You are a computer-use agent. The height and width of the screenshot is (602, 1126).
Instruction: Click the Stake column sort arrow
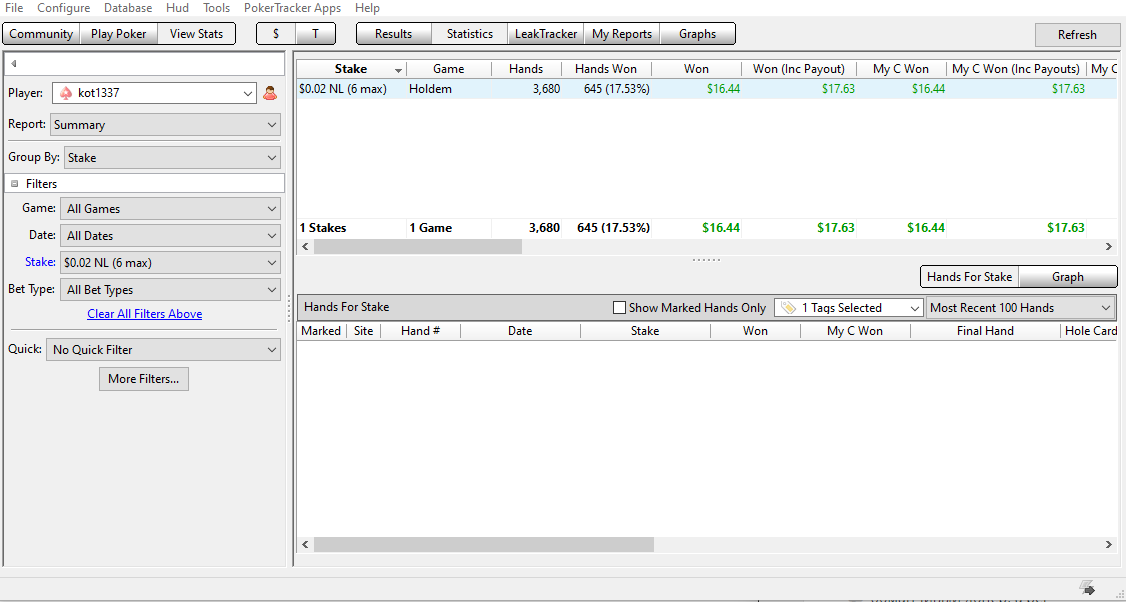399,70
